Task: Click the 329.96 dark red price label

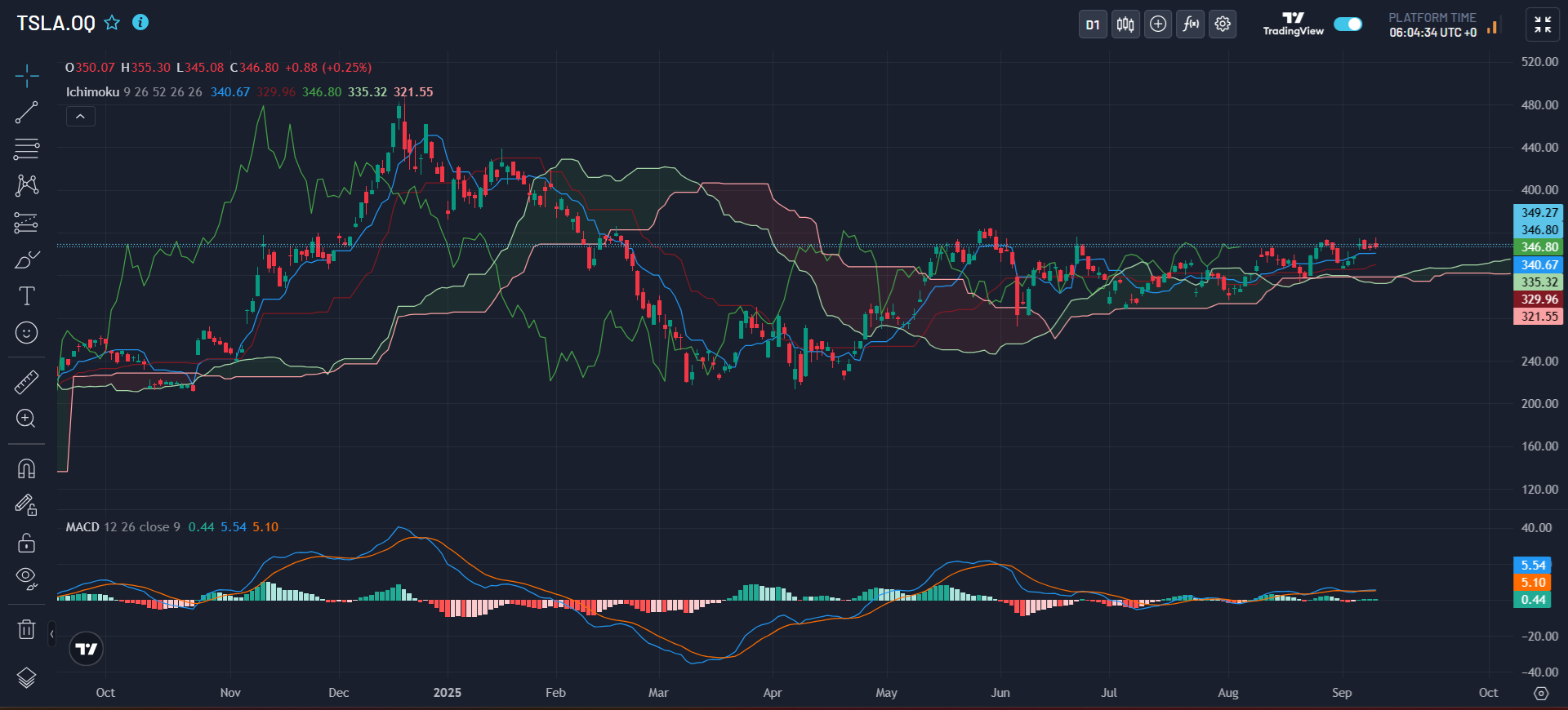Action: pyautogui.click(x=1539, y=299)
